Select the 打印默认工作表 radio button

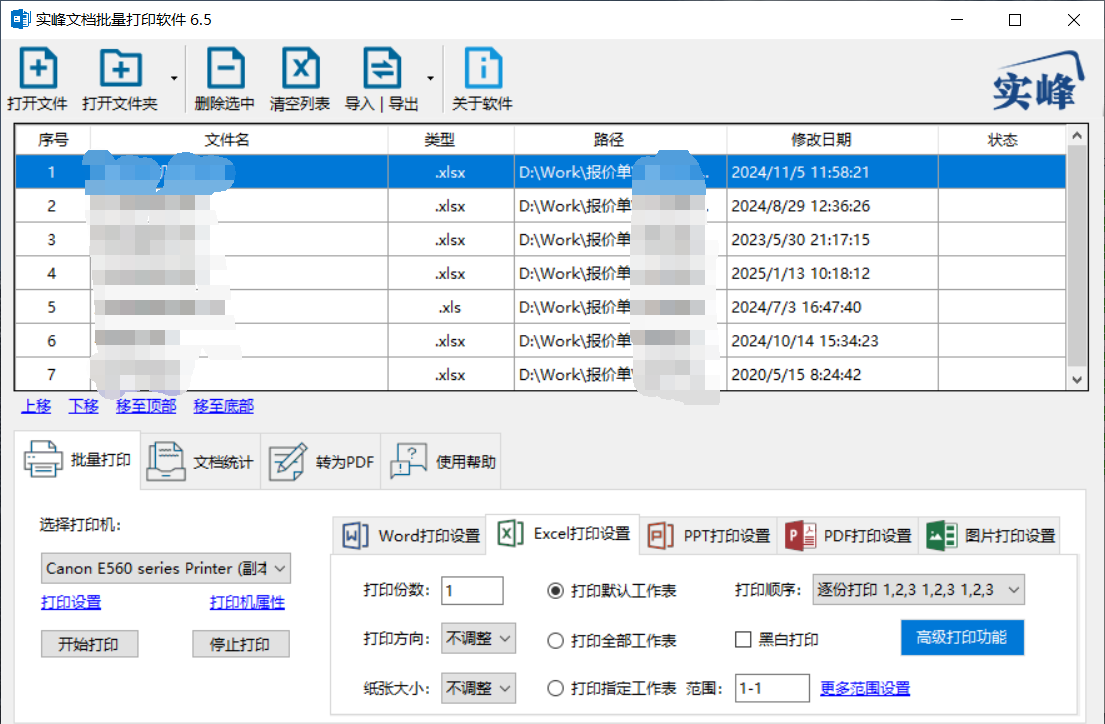(x=555, y=591)
